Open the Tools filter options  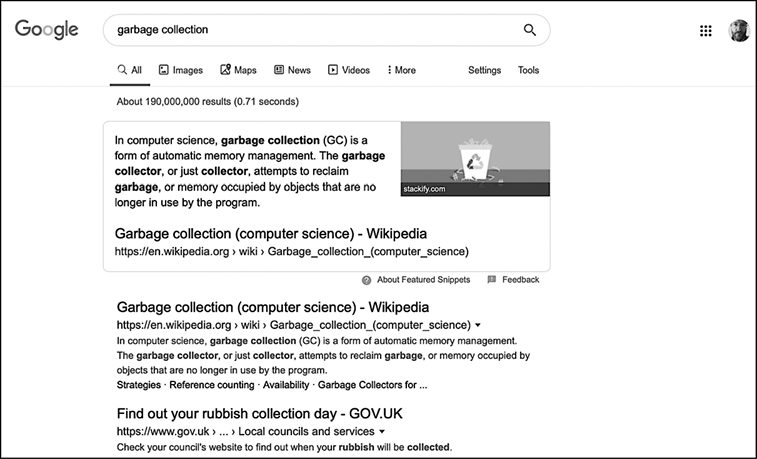[528, 71]
